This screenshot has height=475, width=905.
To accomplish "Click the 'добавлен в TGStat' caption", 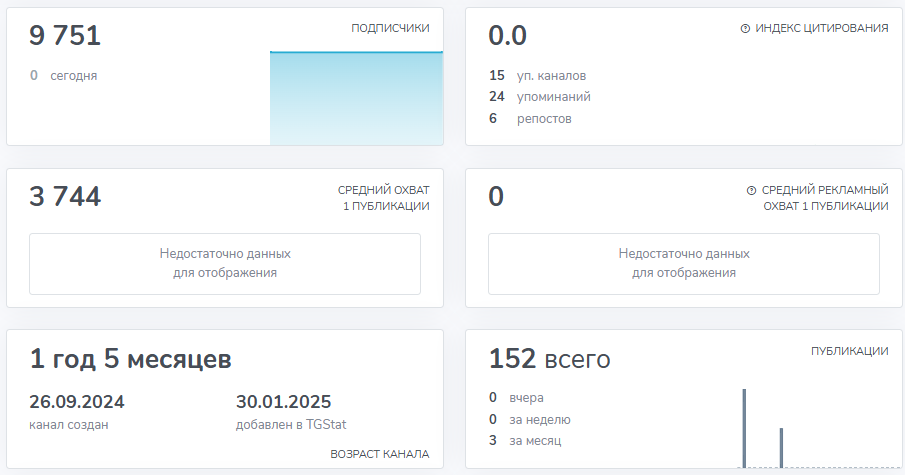I will (291, 425).
